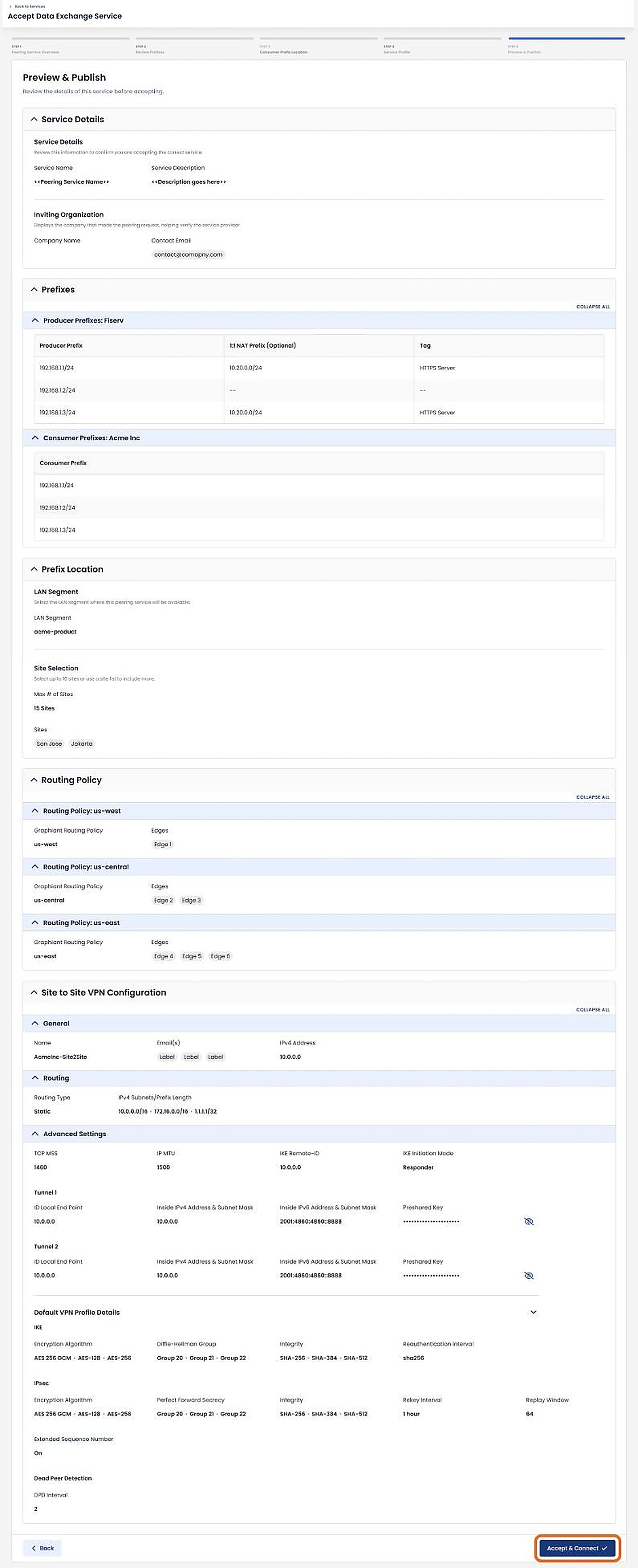Image resolution: width=638 pixels, height=1568 pixels.
Task: Collapse Producer Prefixes: Fiserv panel
Action: (x=35, y=320)
